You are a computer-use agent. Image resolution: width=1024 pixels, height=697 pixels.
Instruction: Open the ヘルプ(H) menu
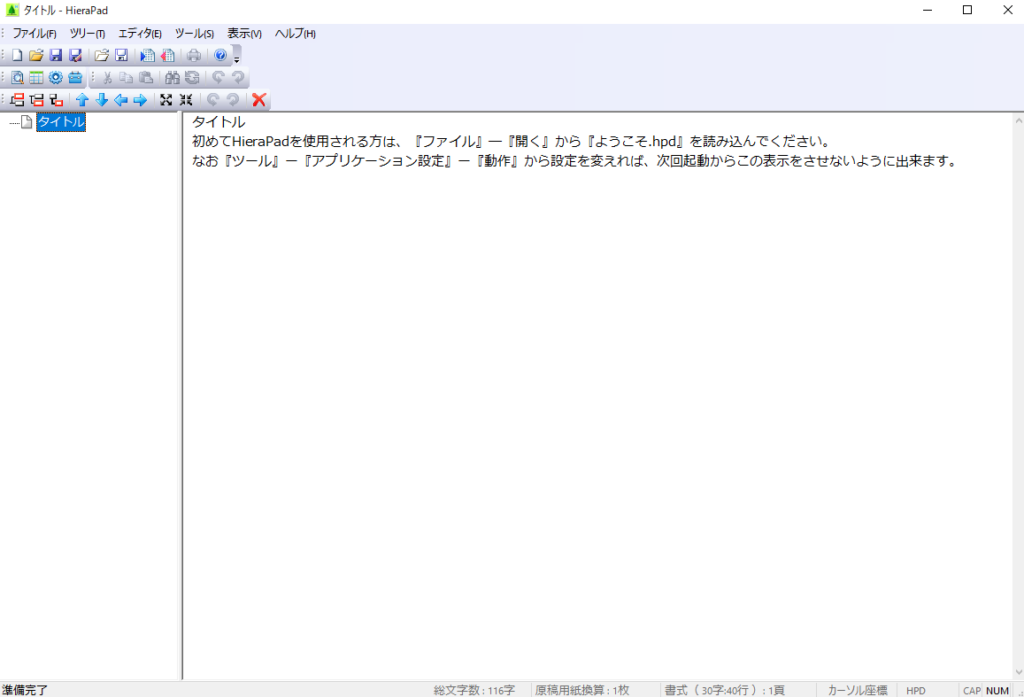pos(295,33)
